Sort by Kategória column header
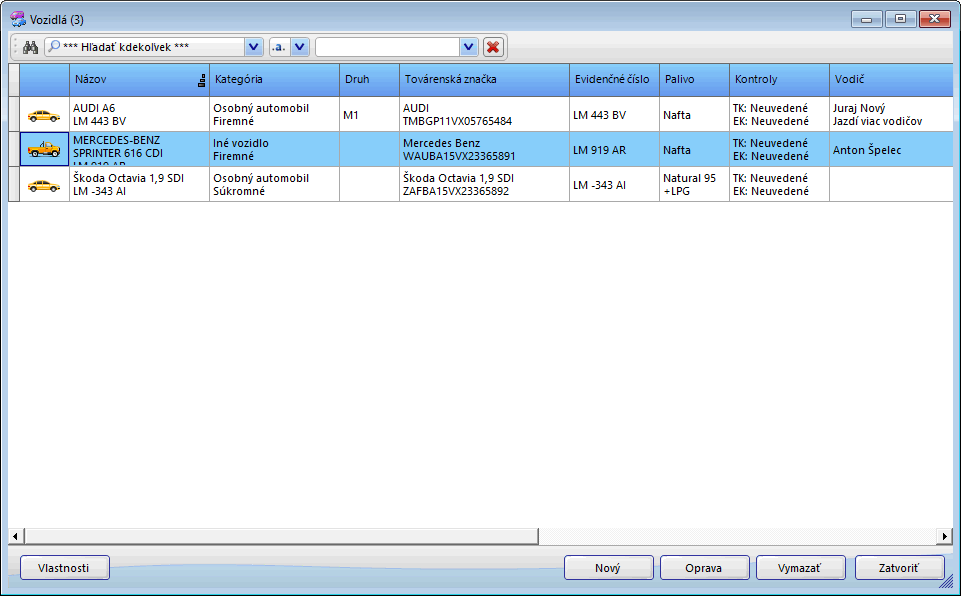The image size is (961, 596). click(x=275, y=80)
